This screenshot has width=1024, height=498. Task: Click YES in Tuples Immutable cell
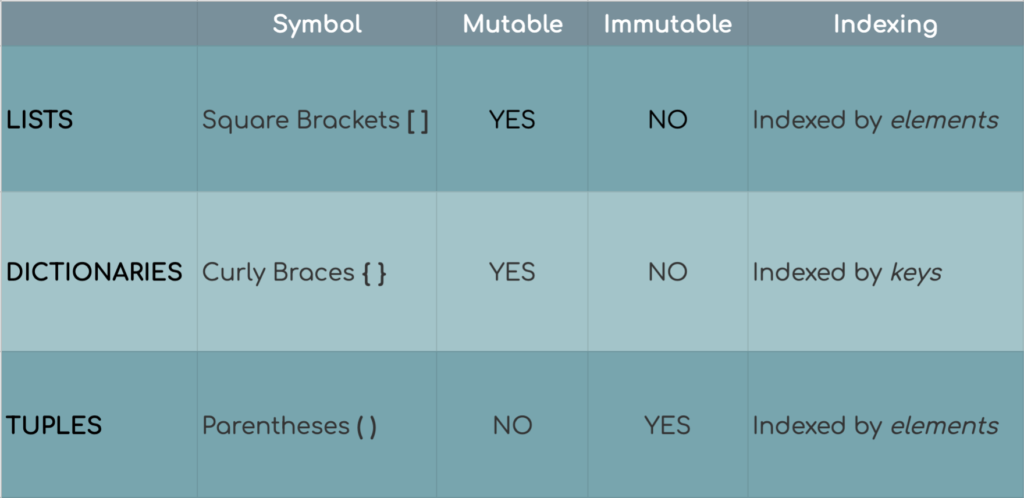[x=667, y=426]
